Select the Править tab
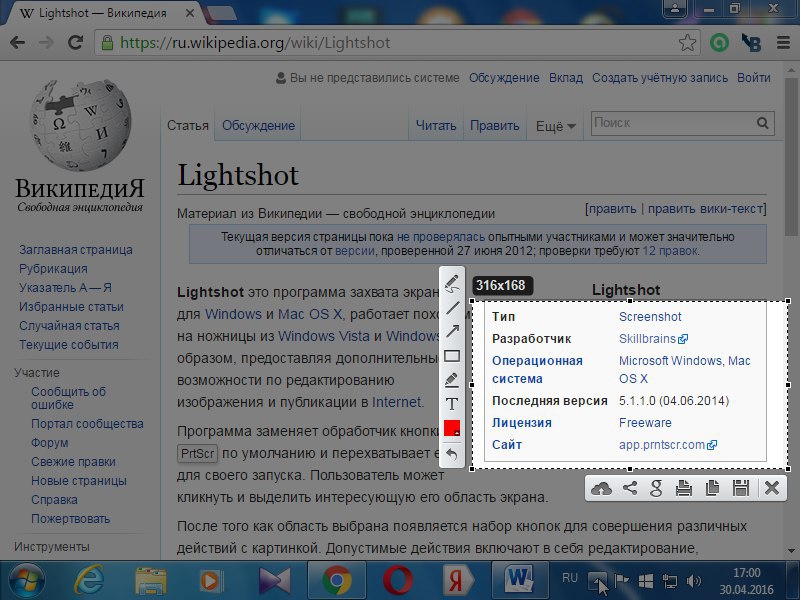The image size is (800, 600). [x=494, y=126]
